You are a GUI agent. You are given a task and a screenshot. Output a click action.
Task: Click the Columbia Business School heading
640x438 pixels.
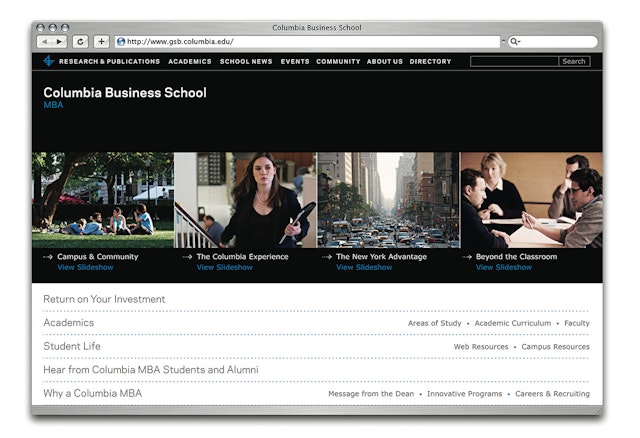click(125, 93)
